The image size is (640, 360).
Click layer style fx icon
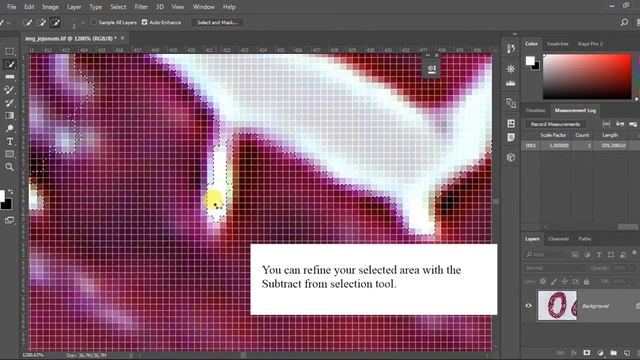(x=573, y=353)
